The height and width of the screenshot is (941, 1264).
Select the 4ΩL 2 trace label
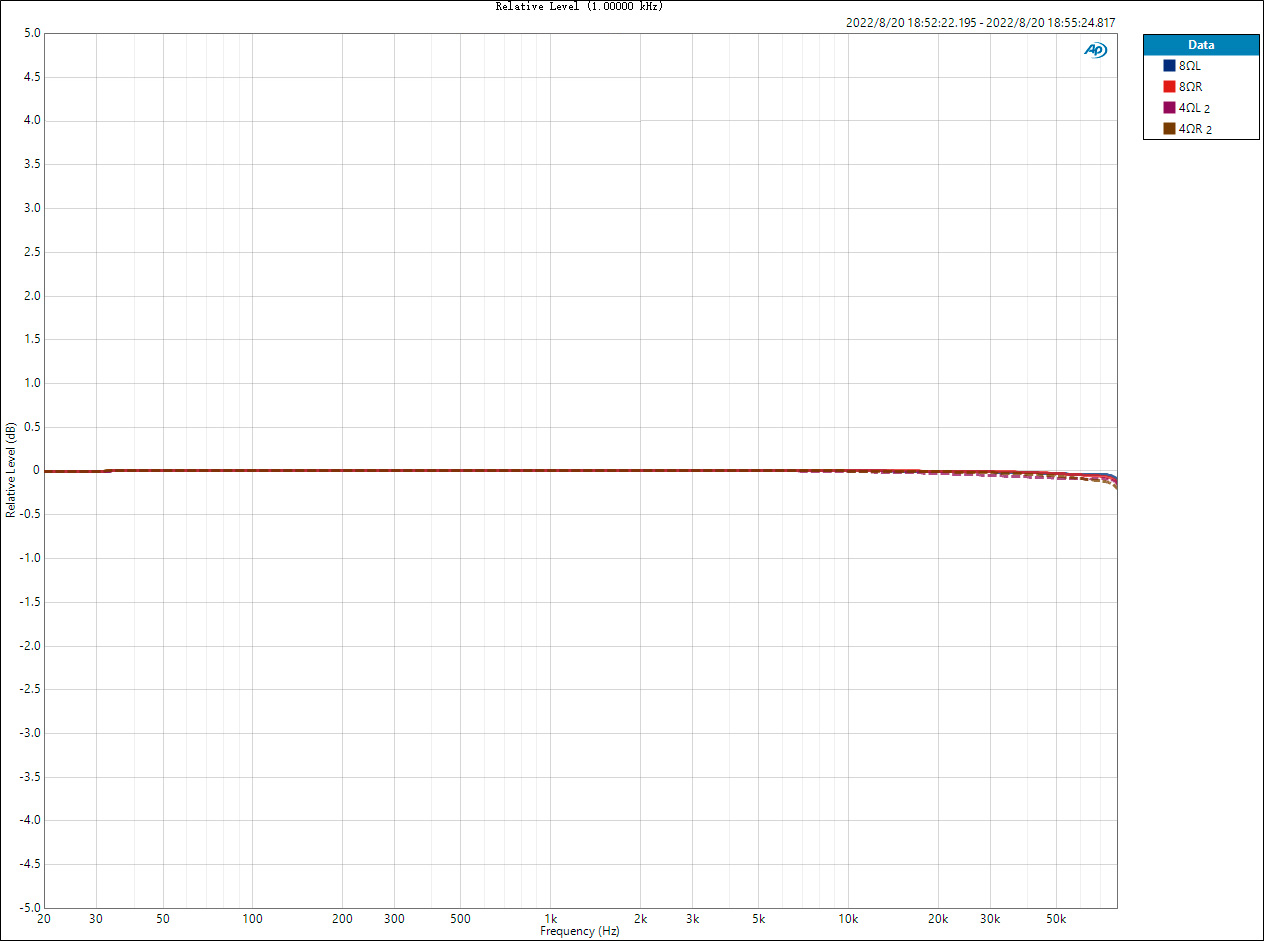1195,108
